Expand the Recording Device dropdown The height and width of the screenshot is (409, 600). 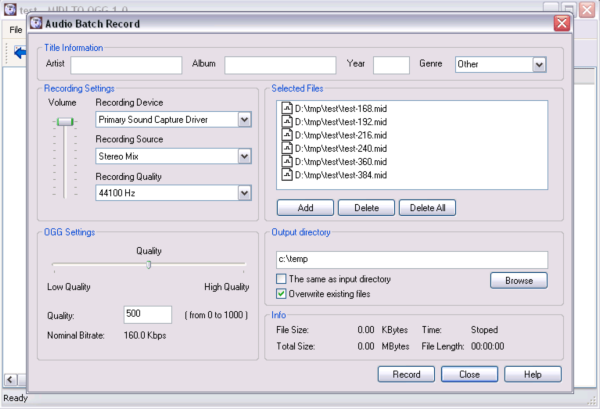[x=244, y=120]
